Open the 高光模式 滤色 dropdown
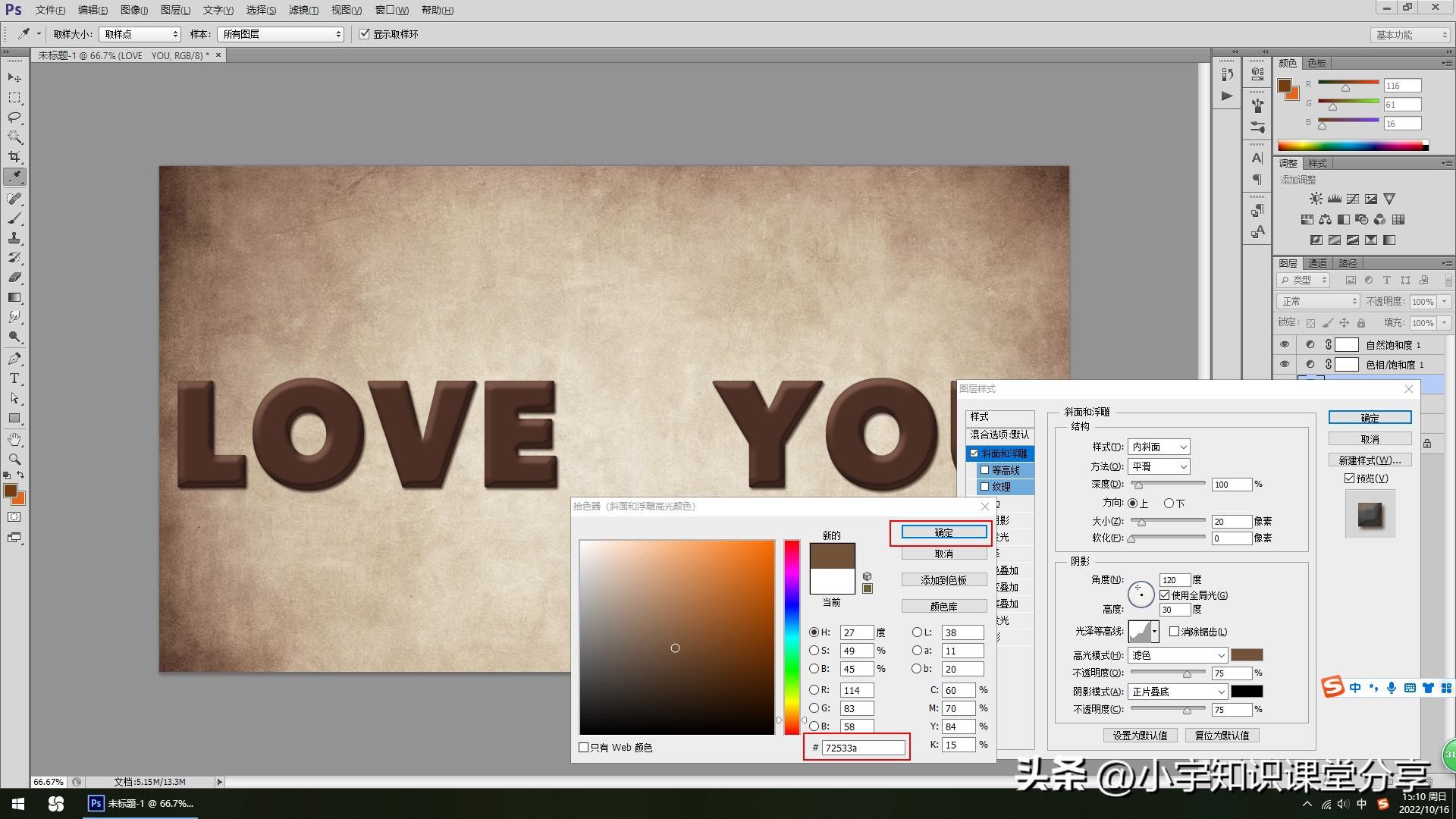Screen dimensions: 1456x819 coord(1177,655)
